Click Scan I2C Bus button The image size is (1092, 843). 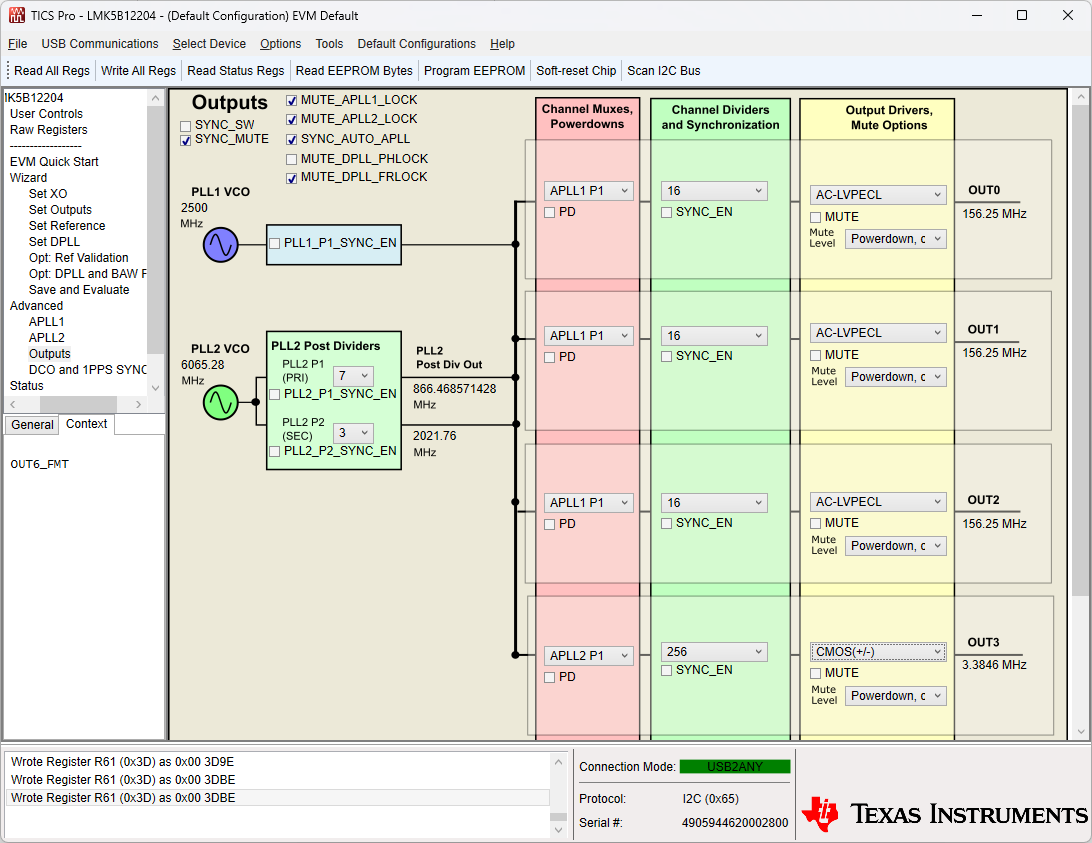(x=664, y=71)
